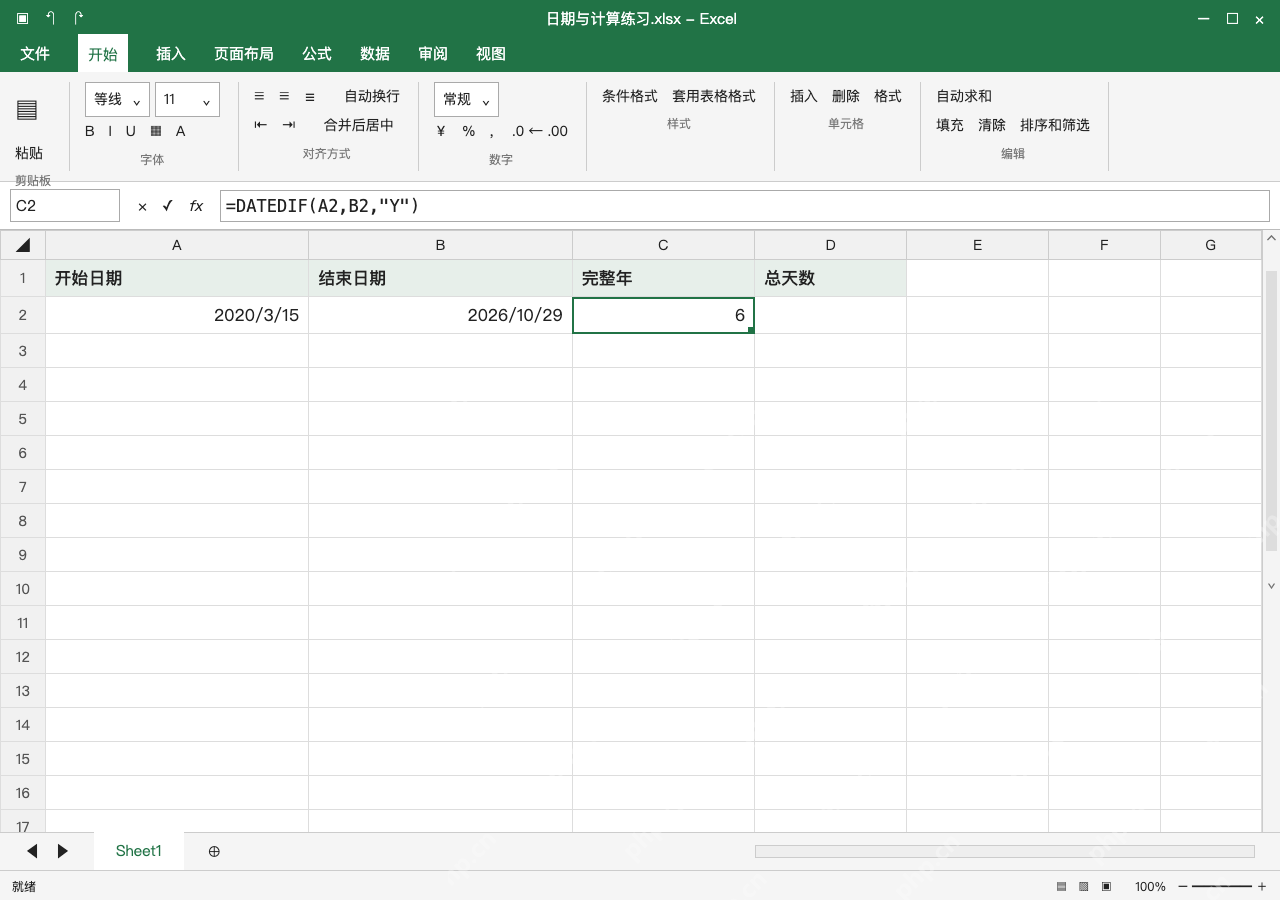Go to the next sheet arrow

coord(63,851)
